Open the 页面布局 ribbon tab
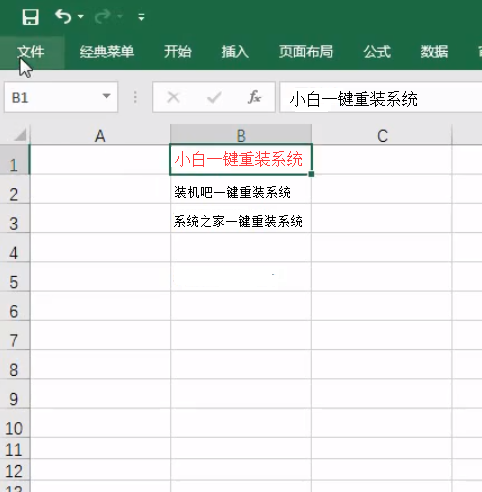This screenshot has height=492, width=482. coord(306,52)
